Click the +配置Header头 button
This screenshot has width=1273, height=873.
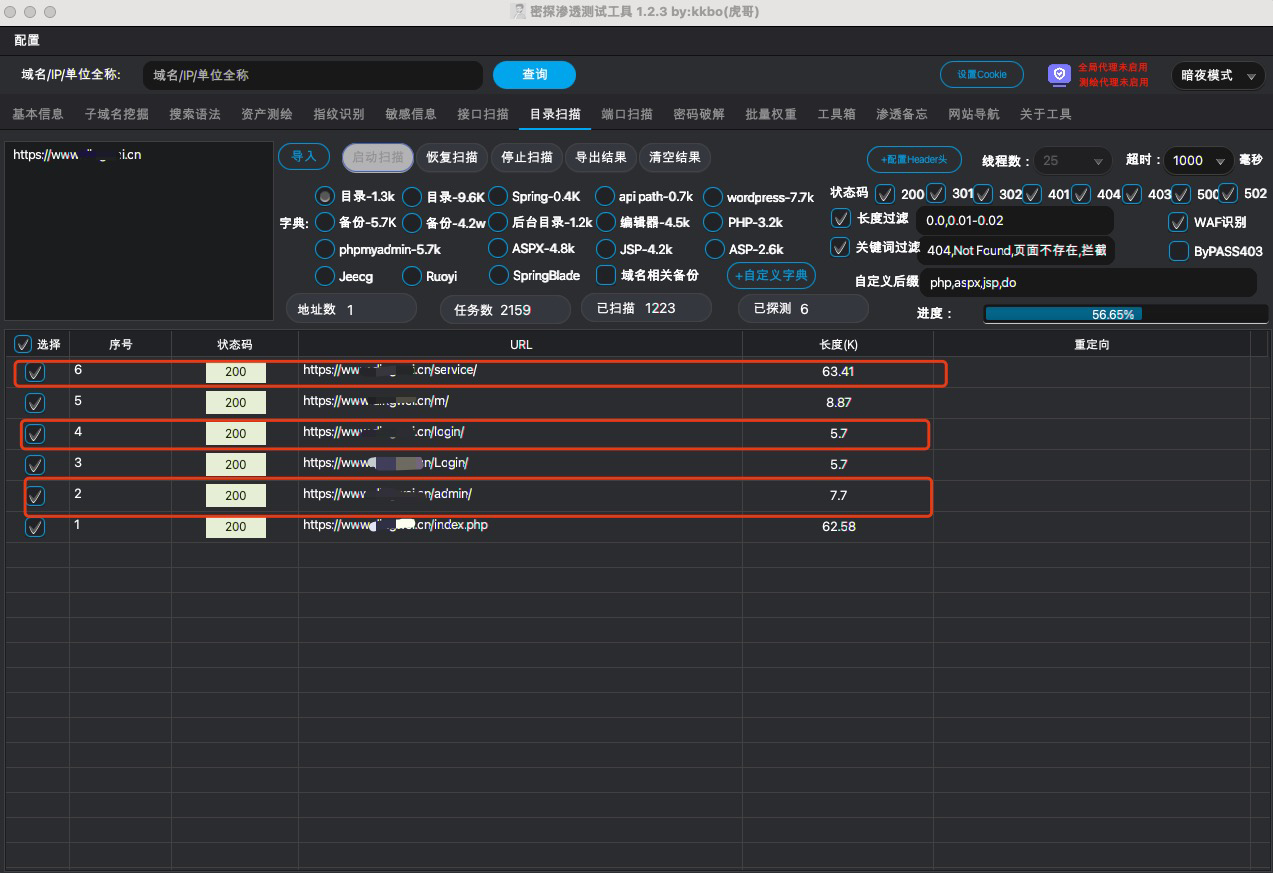914,160
